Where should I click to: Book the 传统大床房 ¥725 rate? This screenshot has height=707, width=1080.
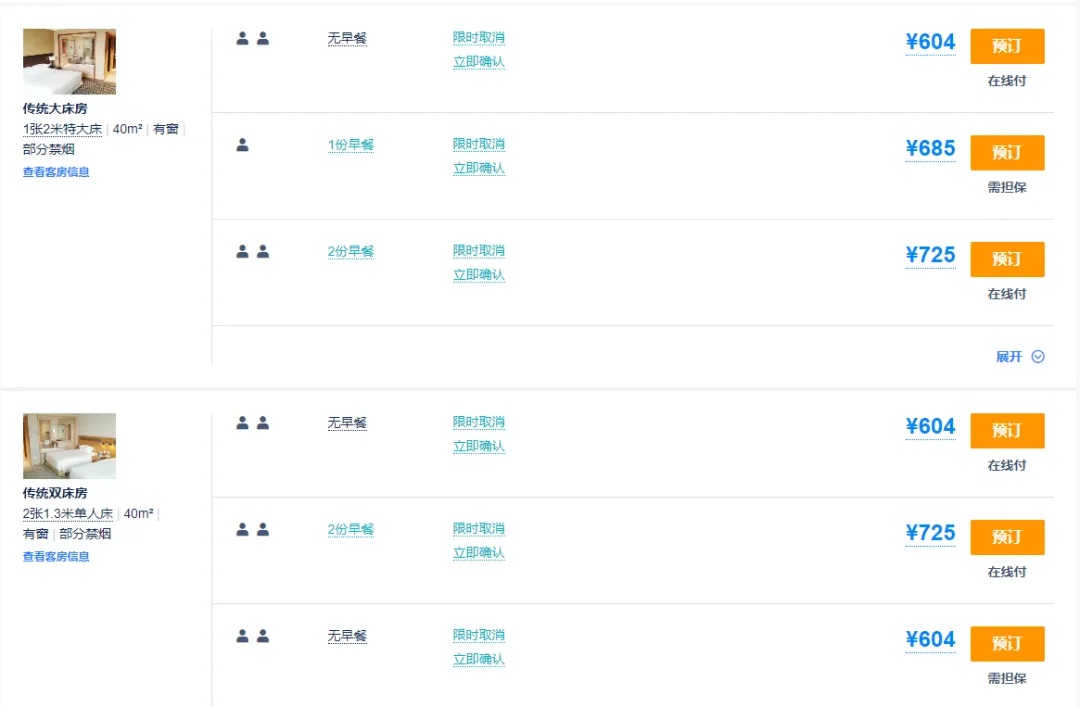1007,259
